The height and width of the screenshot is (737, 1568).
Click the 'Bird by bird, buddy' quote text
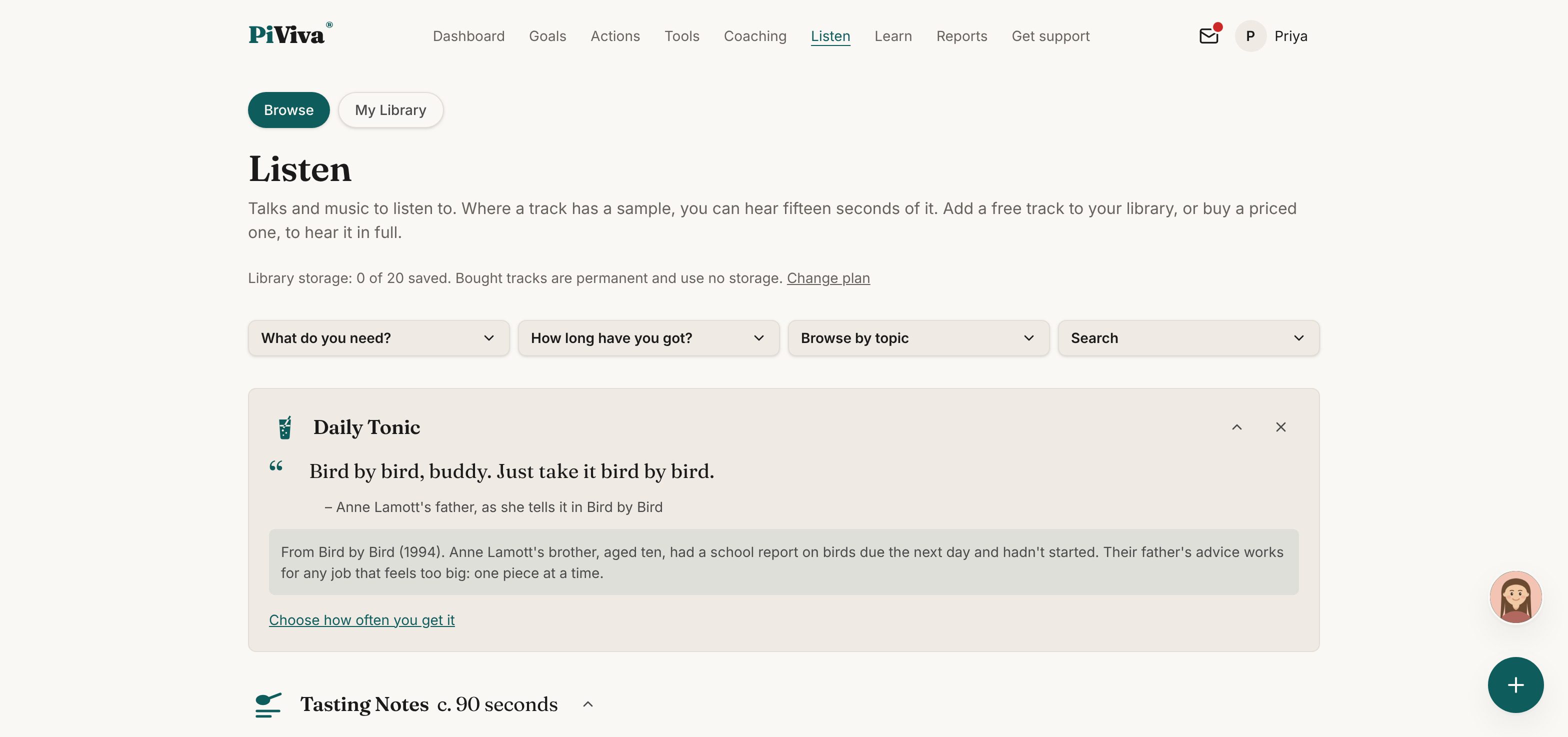click(511, 471)
